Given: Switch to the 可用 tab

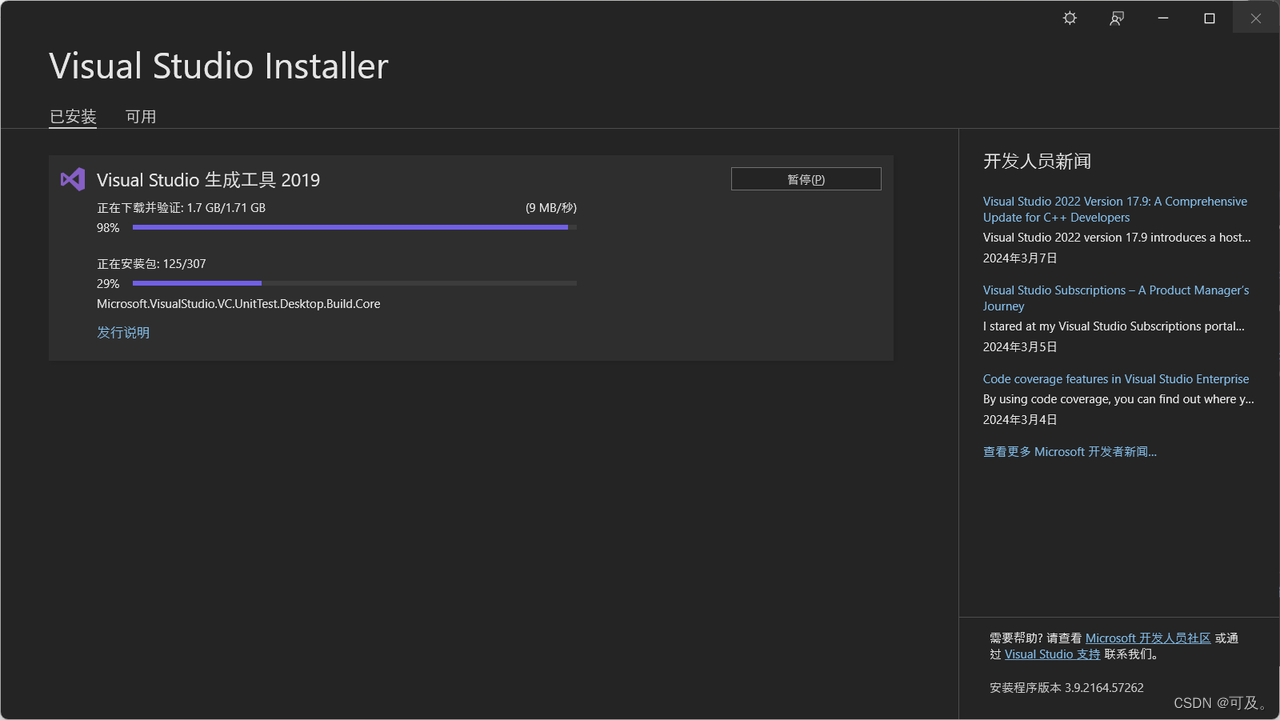Looking at the screenshot, I should 141,117.
